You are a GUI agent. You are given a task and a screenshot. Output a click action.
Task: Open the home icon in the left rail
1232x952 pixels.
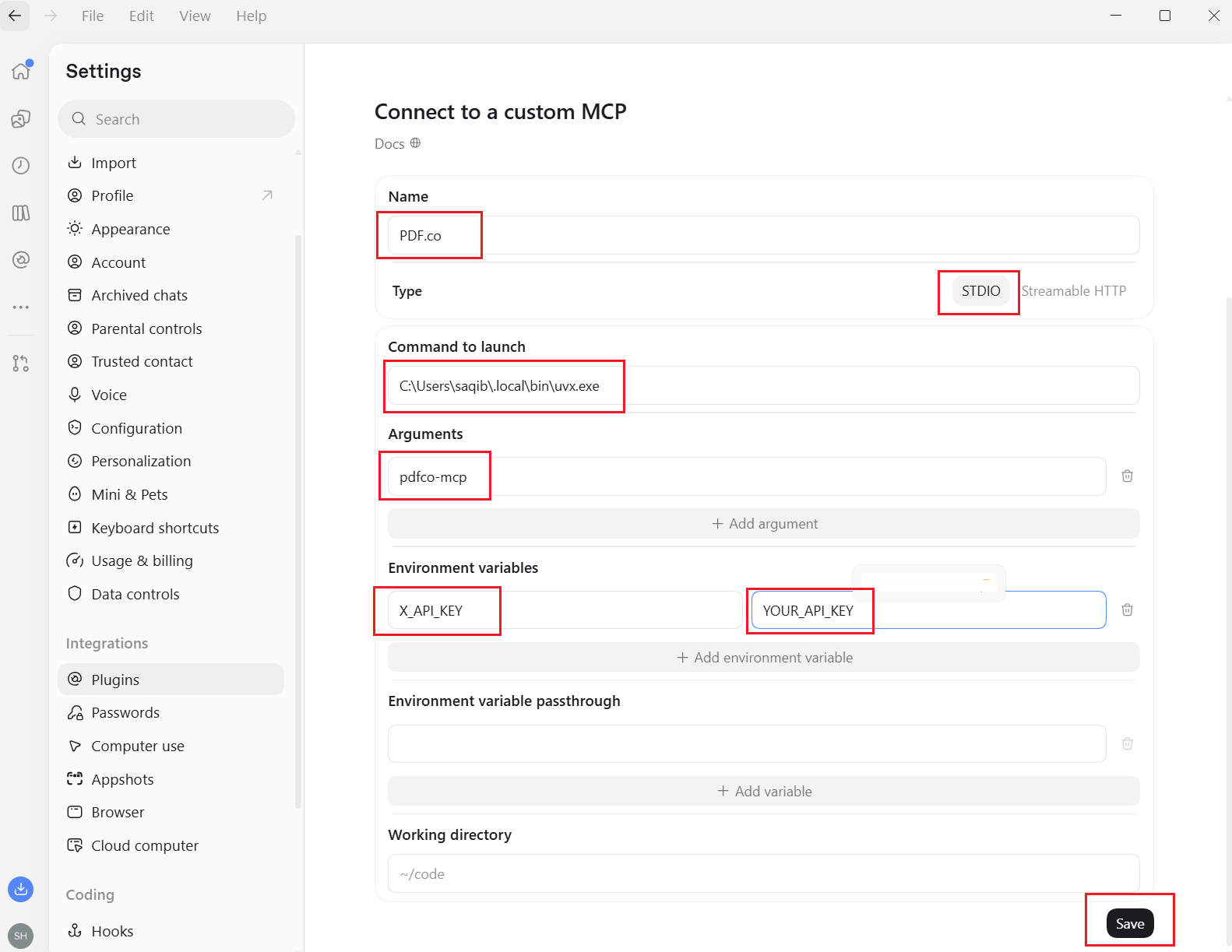[21, 71]
